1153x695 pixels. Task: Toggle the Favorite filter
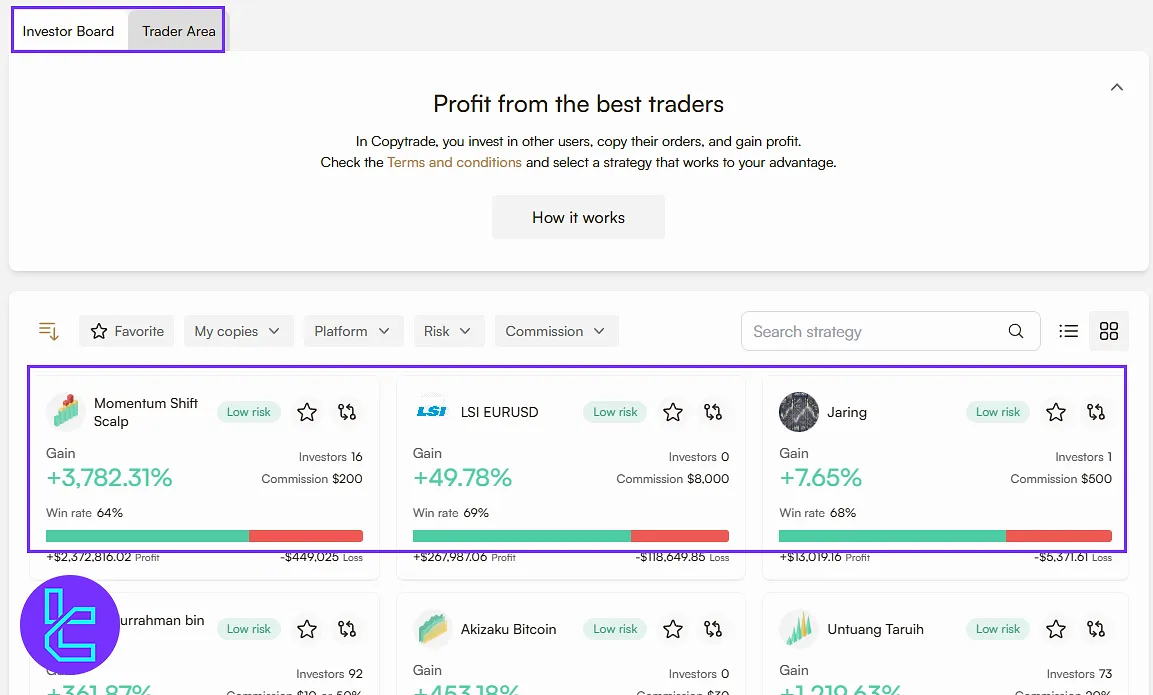click(x=127, y=331)
